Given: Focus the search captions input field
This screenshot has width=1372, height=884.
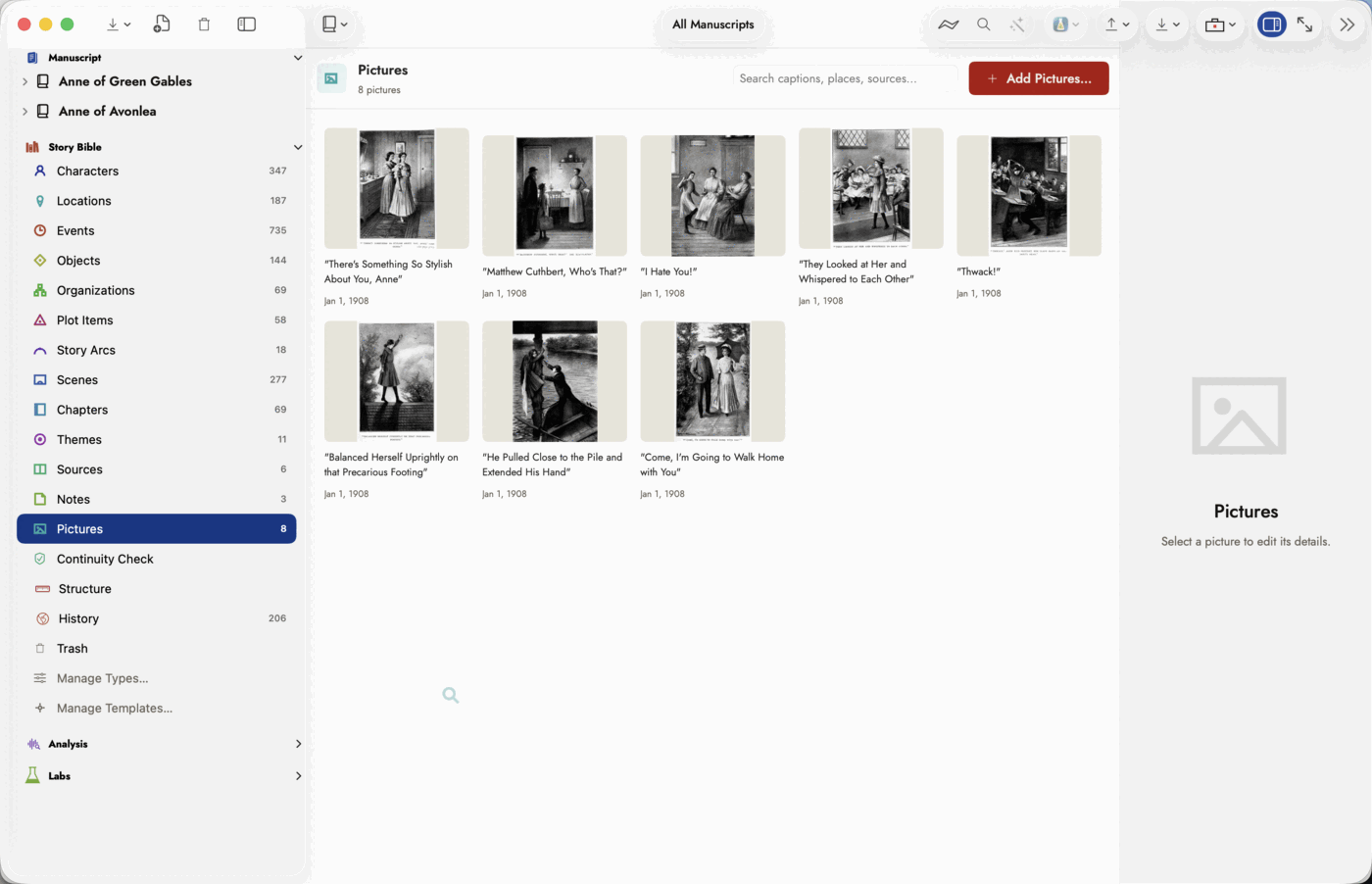Looking at the screenshot, I should coord(845,78).
